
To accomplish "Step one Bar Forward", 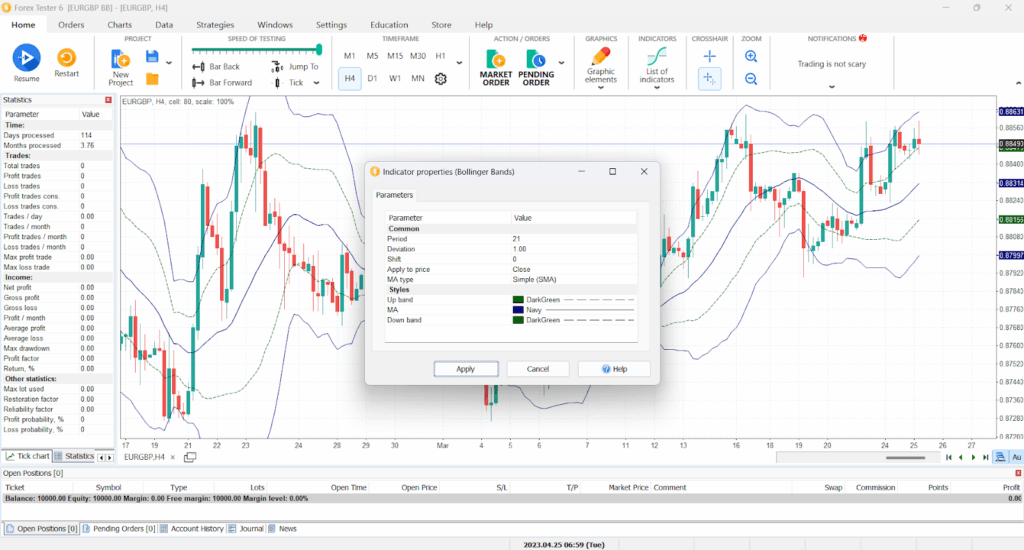I will coord(222,82).
